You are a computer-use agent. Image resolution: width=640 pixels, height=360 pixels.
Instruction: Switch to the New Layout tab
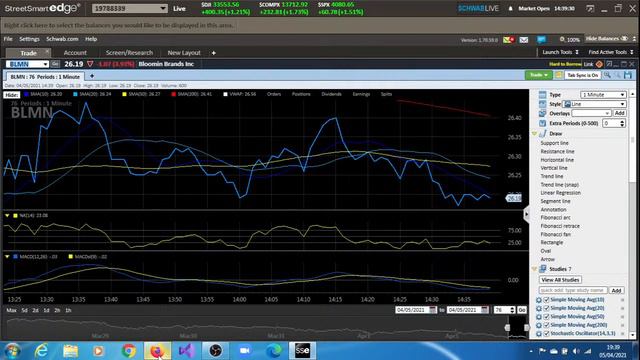pos(184,53)
